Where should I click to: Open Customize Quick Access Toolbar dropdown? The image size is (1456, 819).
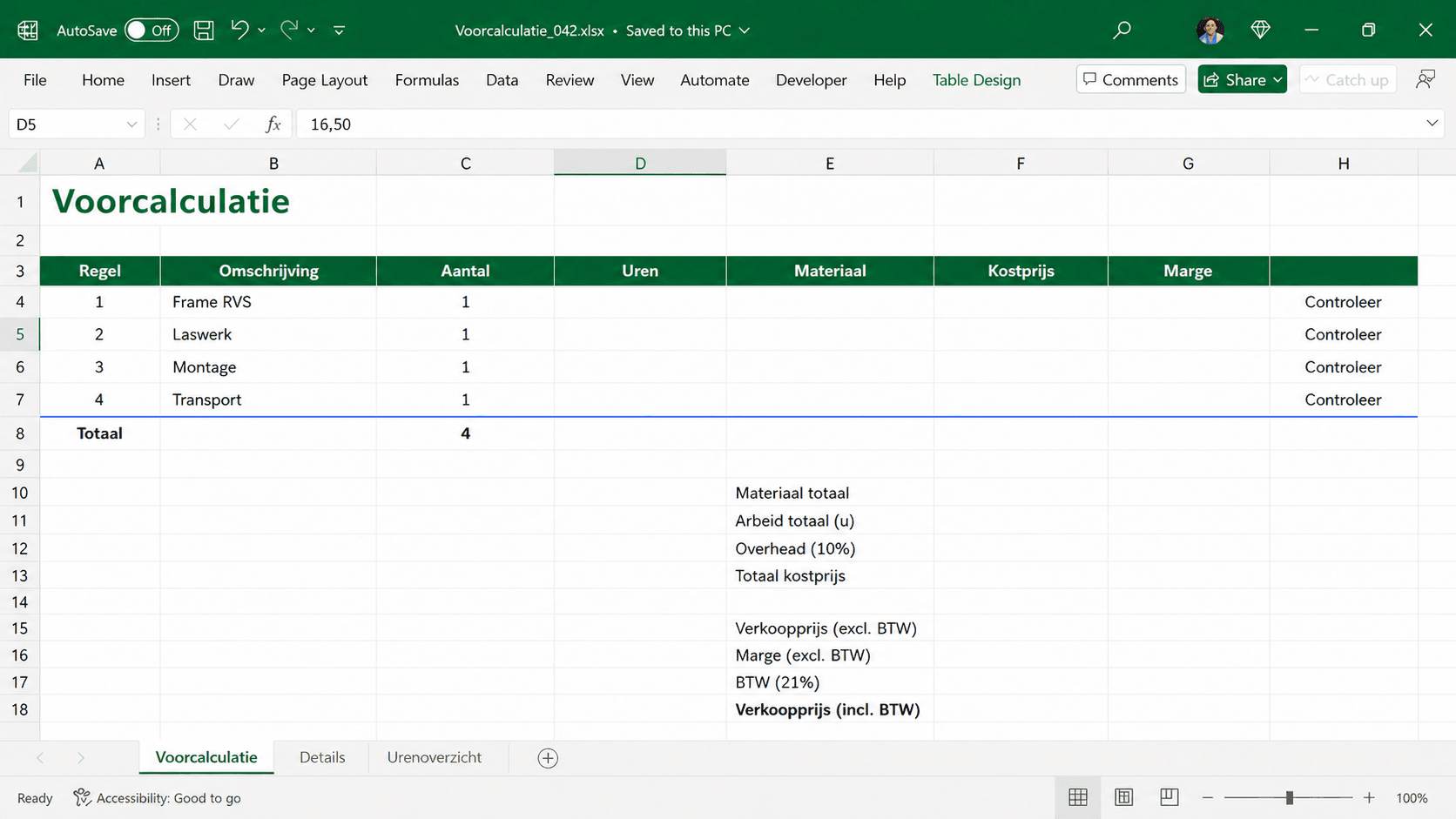tap(340, 30)
